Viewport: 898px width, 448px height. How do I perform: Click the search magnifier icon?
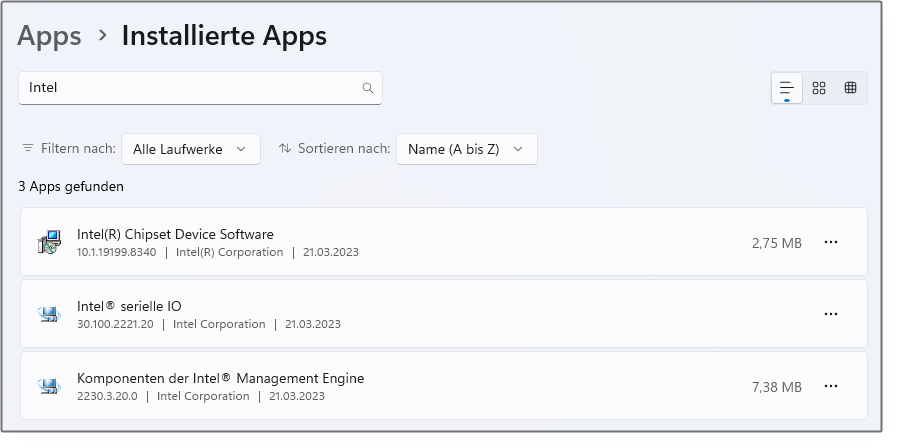click(368, 88)
